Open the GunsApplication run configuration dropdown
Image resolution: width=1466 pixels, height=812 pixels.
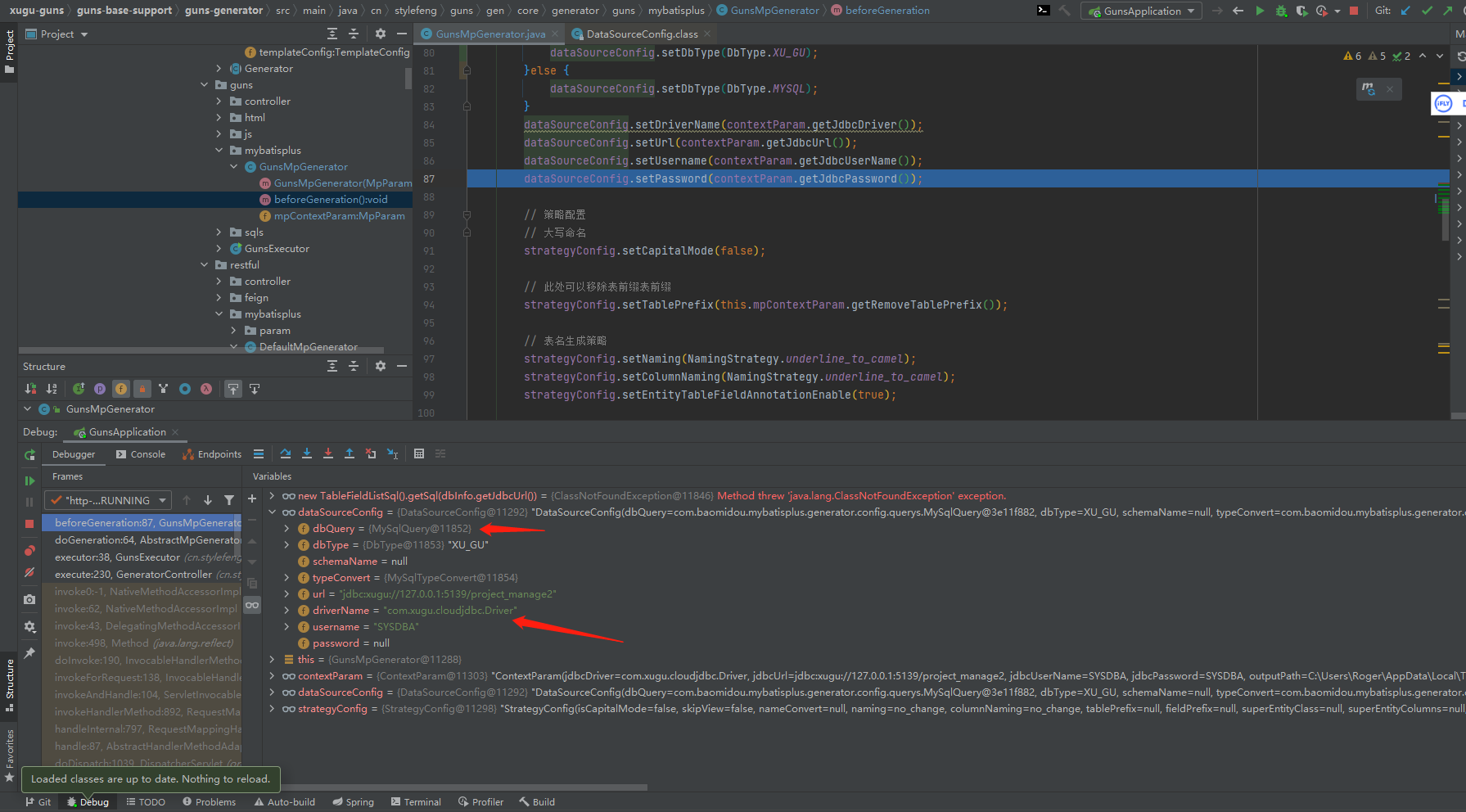point(1141,11)
